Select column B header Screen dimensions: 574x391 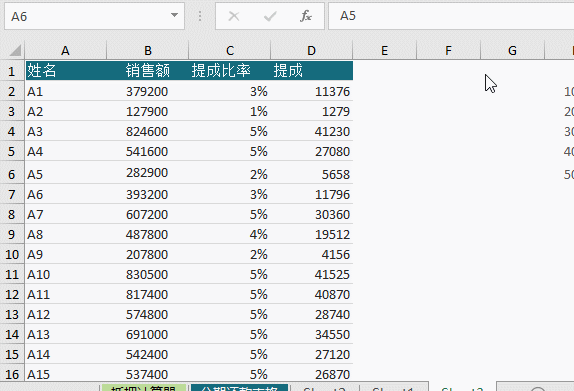148,51
